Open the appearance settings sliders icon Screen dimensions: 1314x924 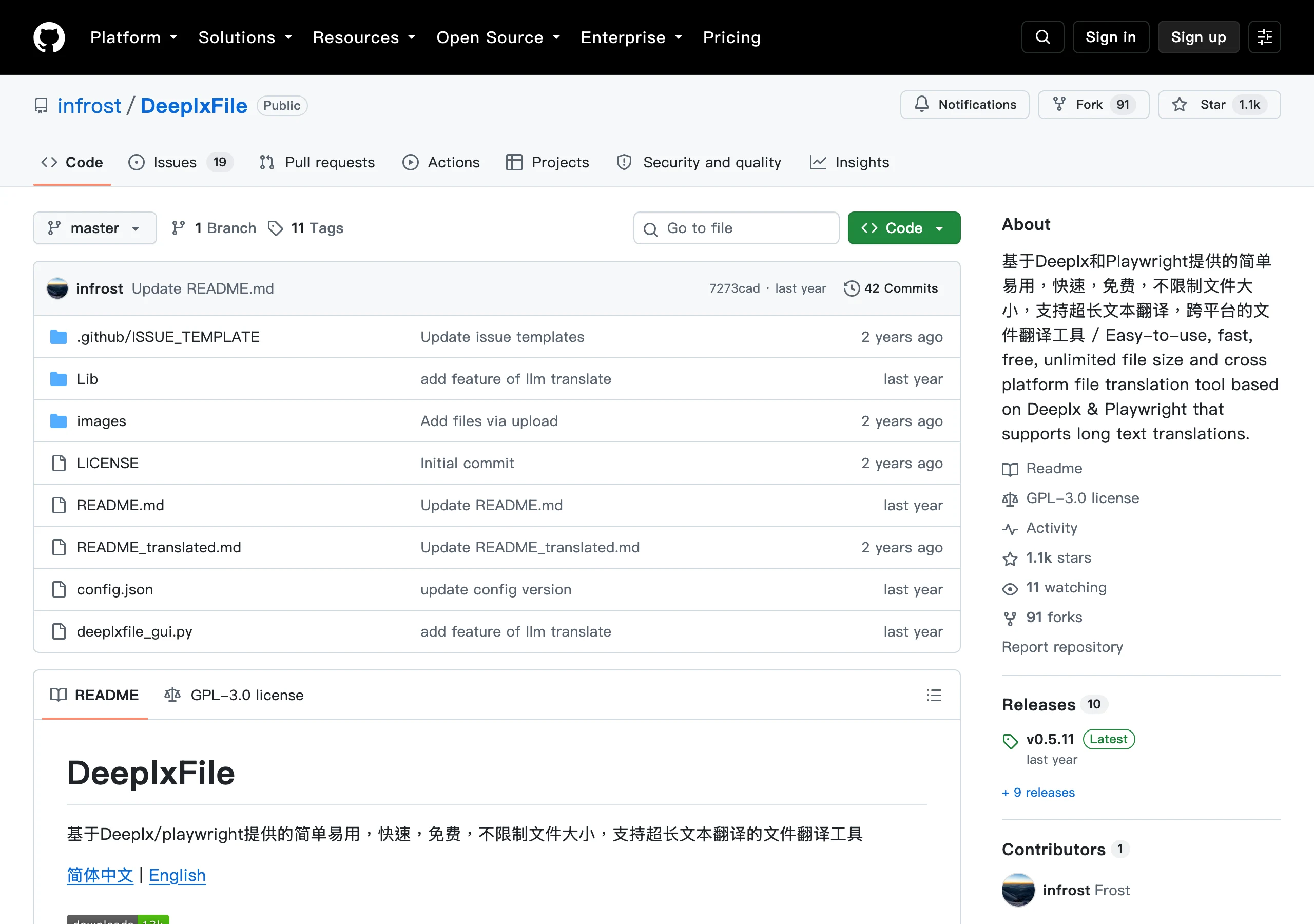pyautogui.click(x=1264, y=37)
